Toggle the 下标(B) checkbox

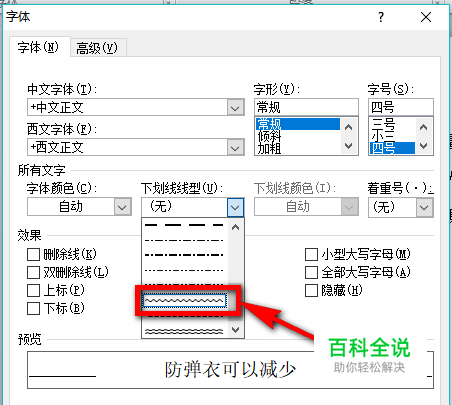point(33,308)
